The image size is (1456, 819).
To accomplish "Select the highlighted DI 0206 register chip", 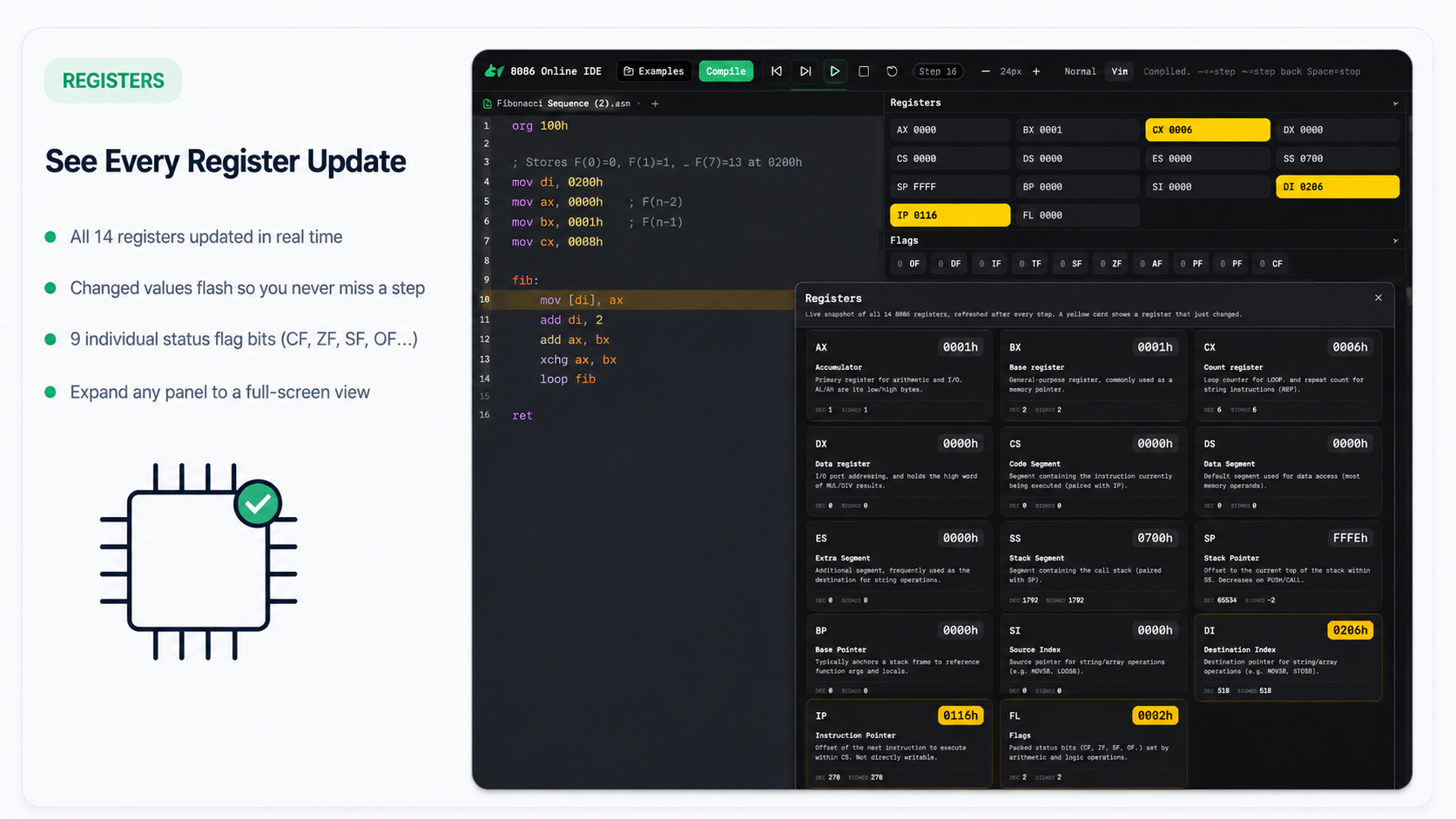I will click(1338, 186).
